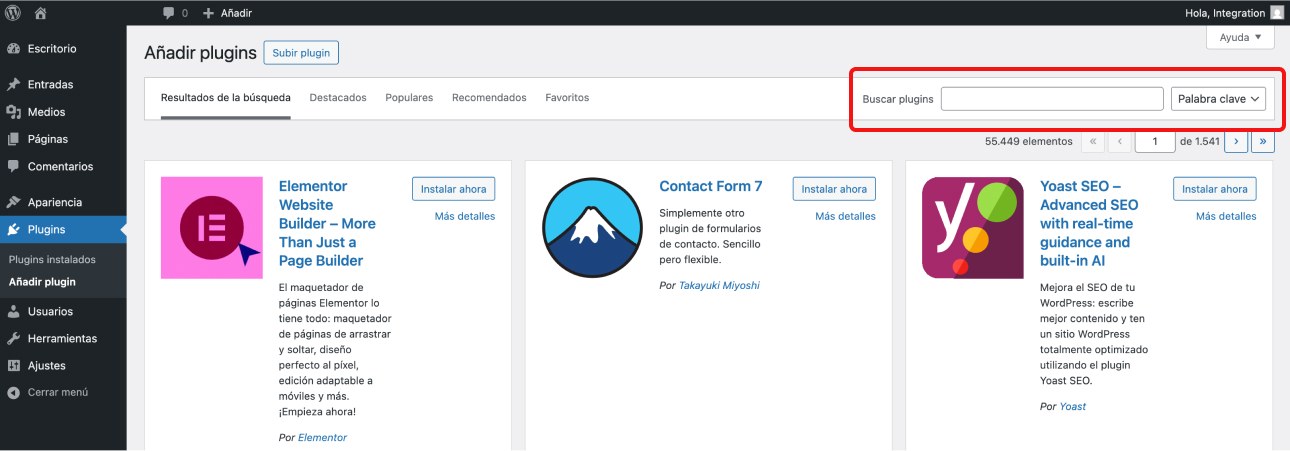Click the Yoast SEO plugin thumbnail

973,228
